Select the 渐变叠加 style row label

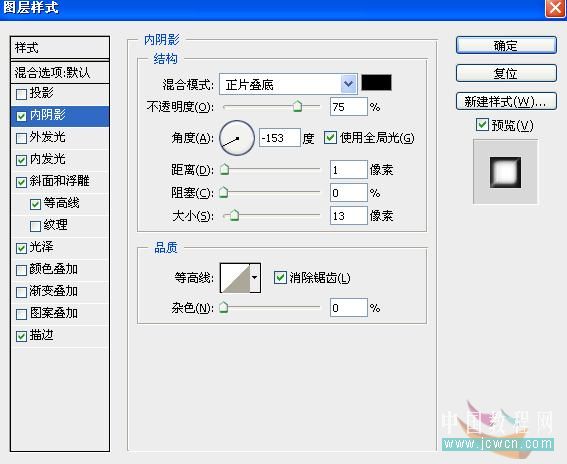click(x=54, y=291)
